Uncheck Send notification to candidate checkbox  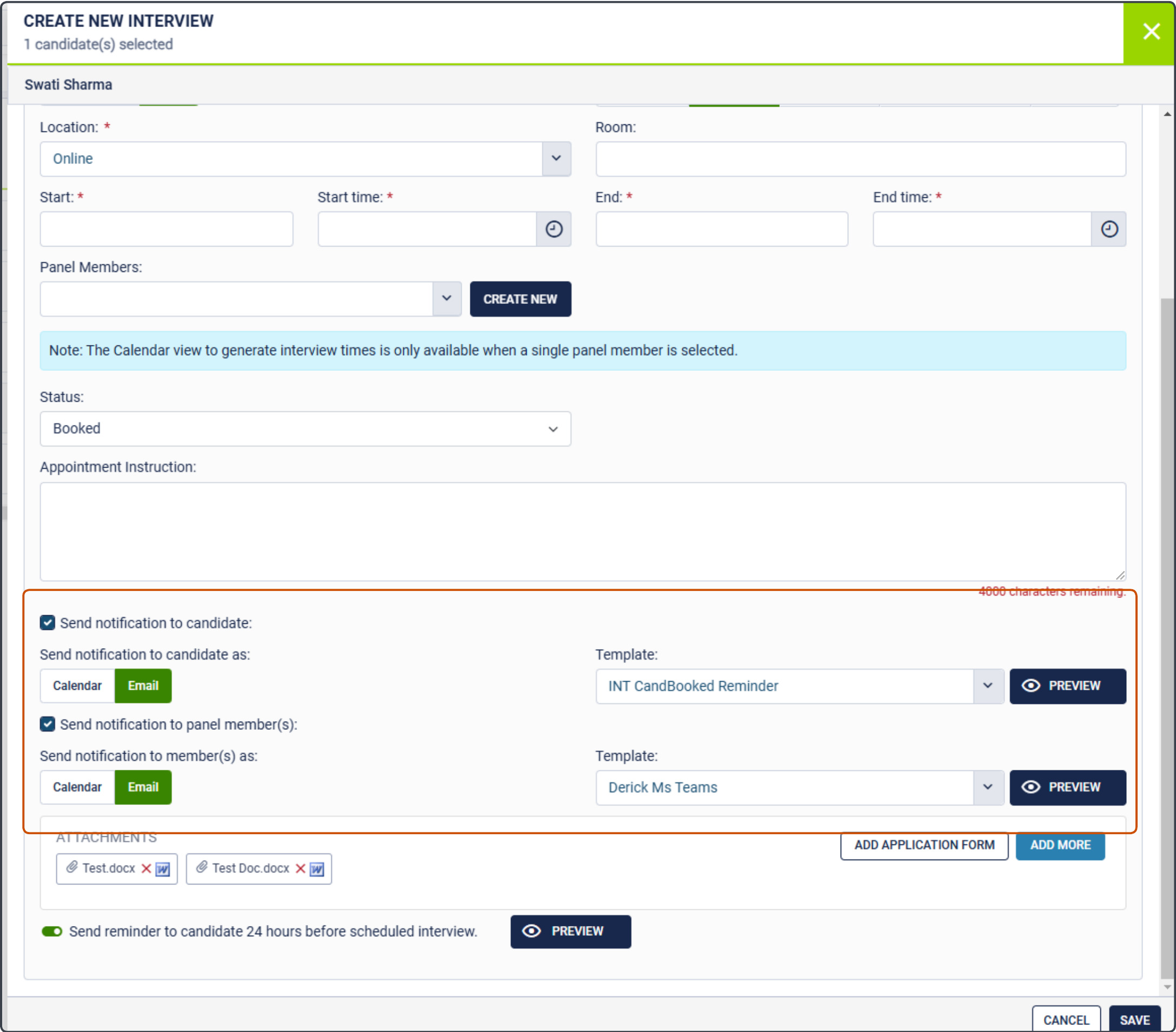click(x=47, y=622)
